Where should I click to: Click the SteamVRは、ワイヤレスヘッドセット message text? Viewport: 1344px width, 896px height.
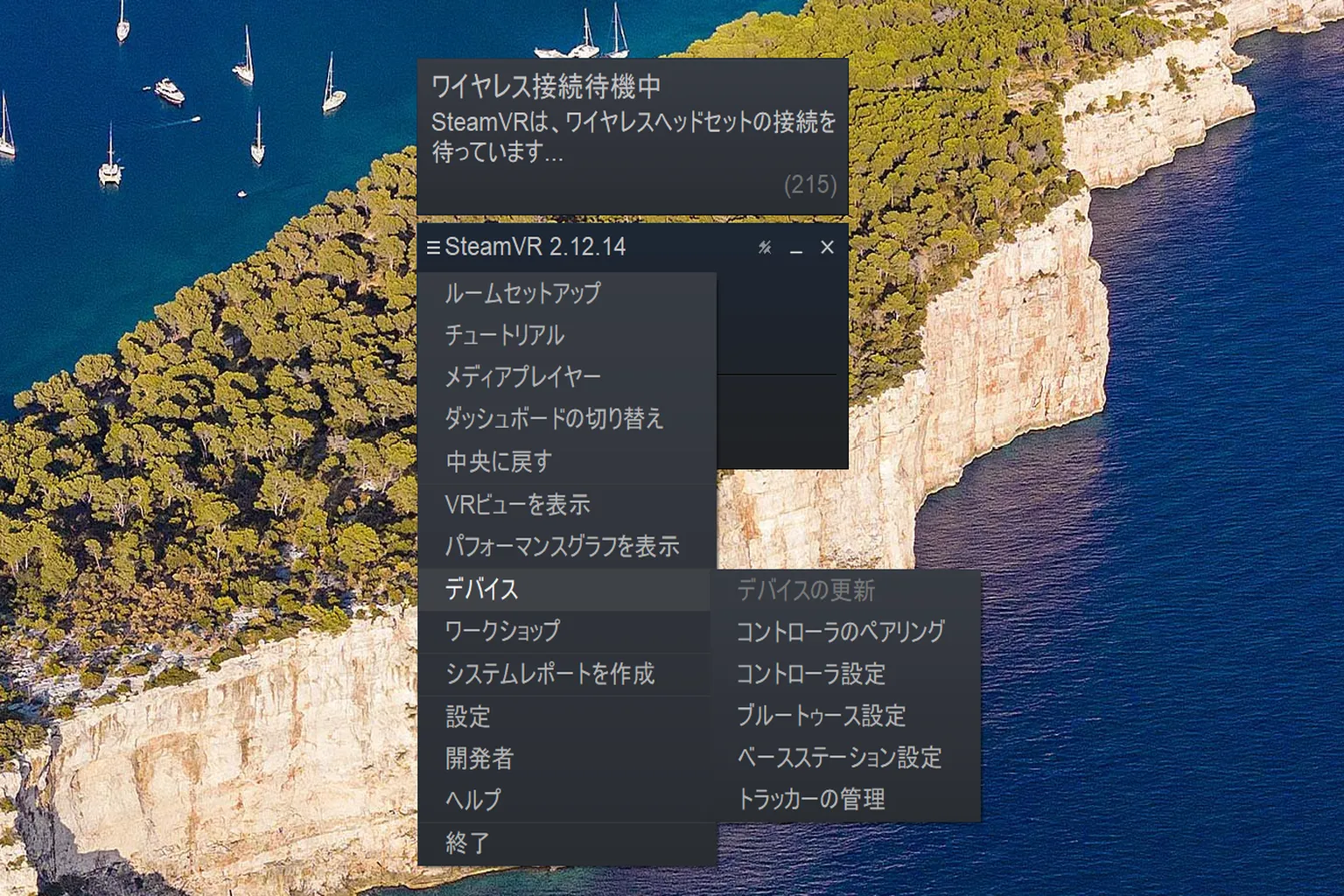pos(633,136)
